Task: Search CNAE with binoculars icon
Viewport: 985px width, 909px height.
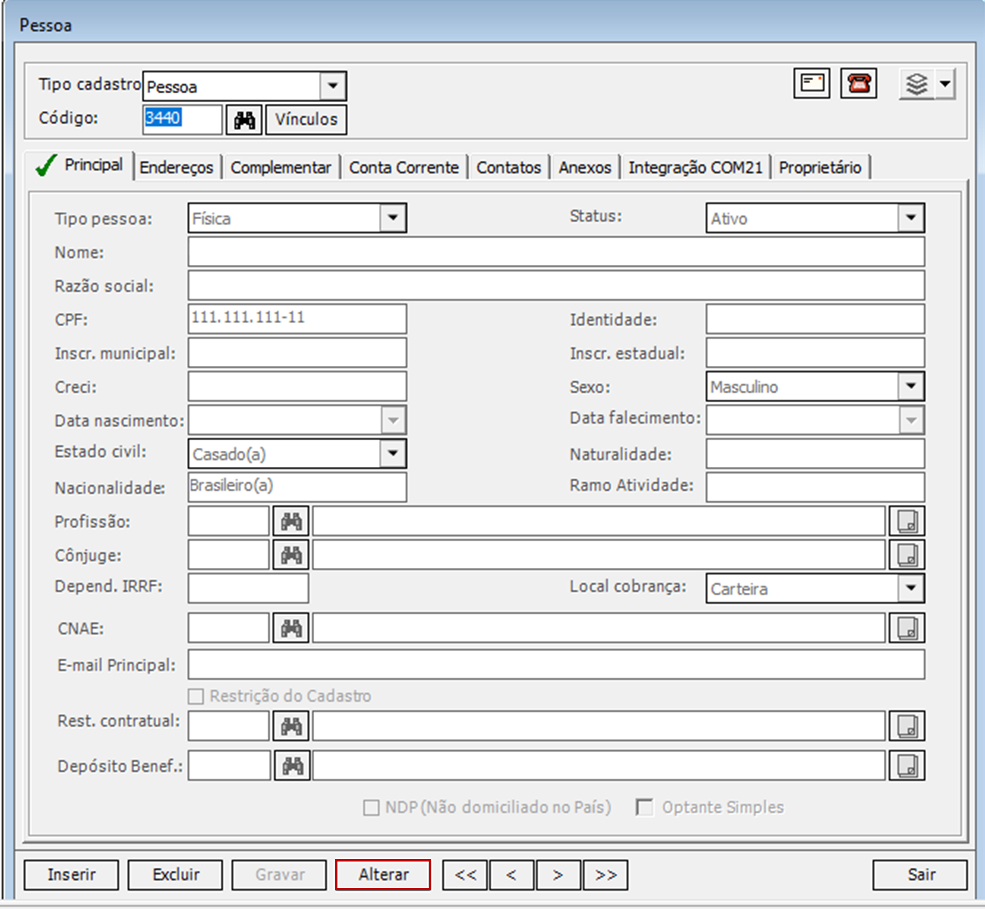Action: (291, 628)
